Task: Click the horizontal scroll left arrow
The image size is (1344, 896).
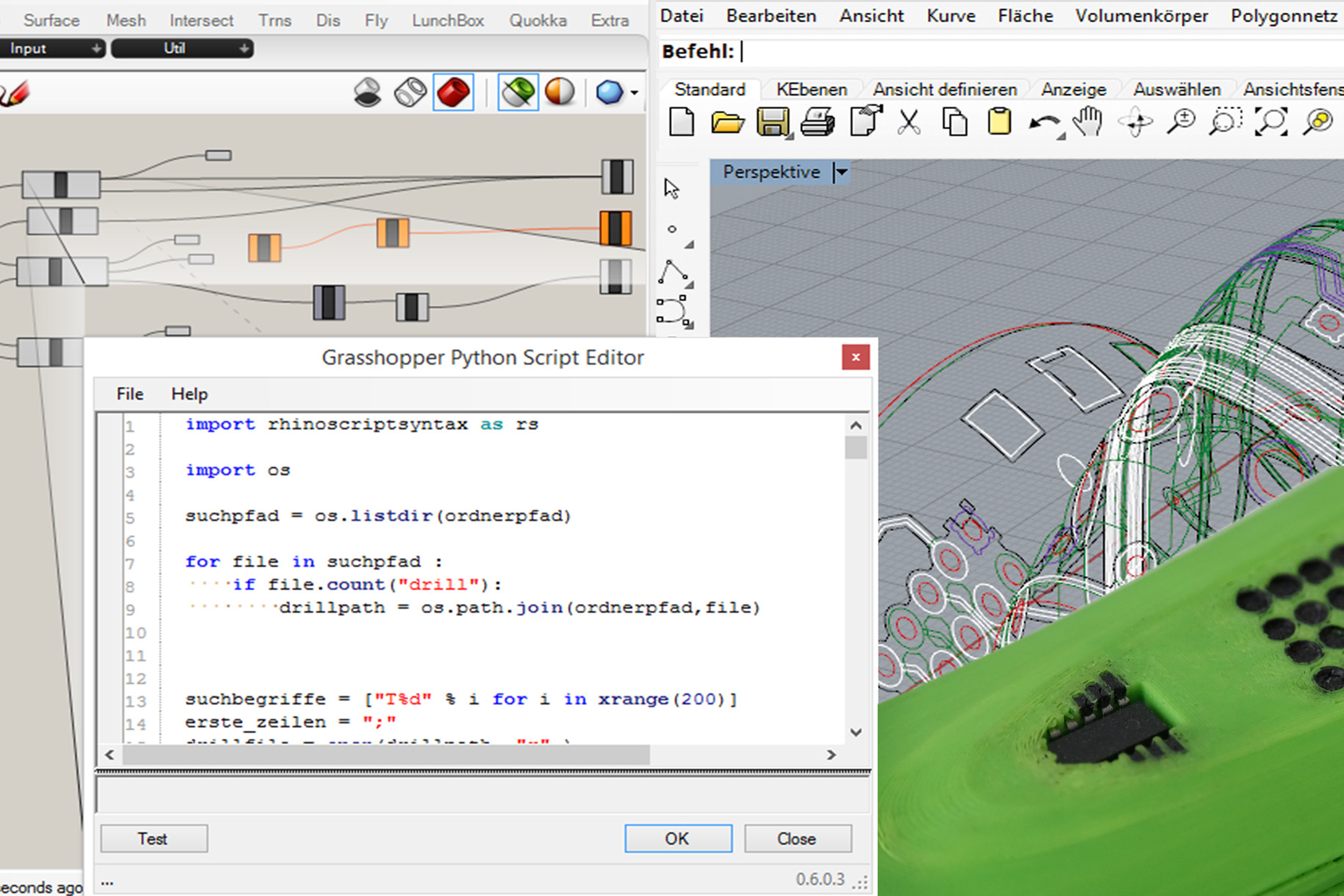Action: pyautogui.click(x=110, y=755)
